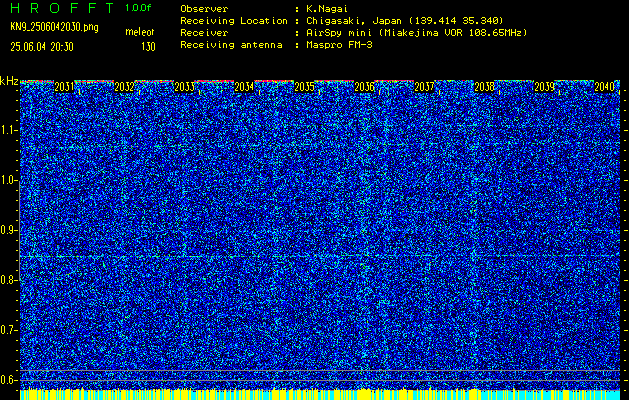Click the 2031 time marker
Viewport: 629px width, 400px height.
(64, 87)
